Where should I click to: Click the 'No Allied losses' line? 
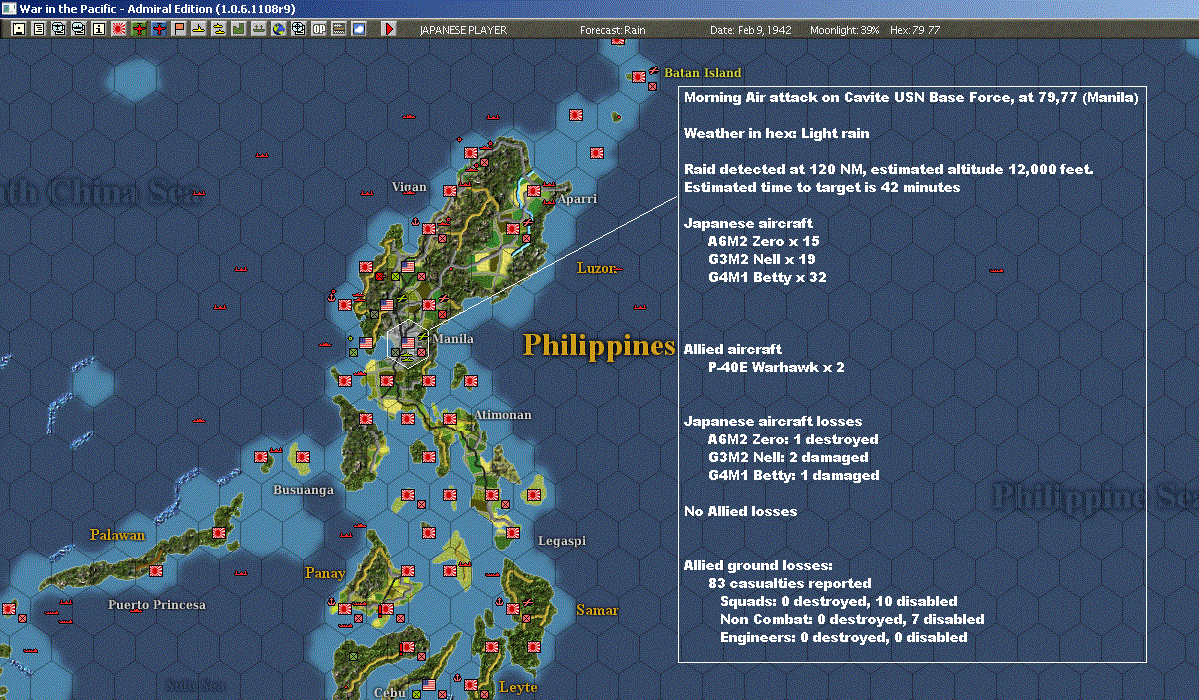(x=740, y=511)
